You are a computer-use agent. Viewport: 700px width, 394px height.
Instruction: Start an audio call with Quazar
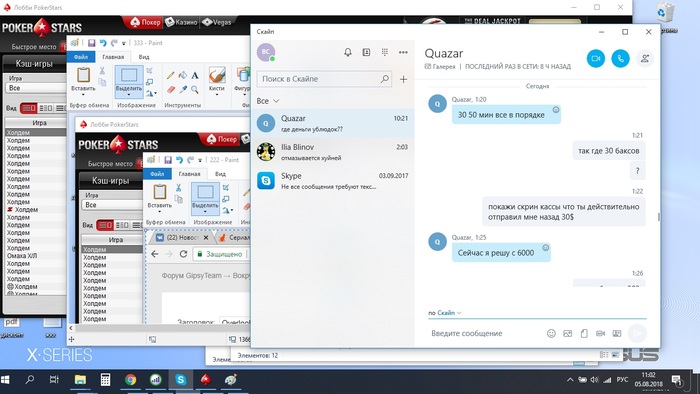pyautogui.click(x=621, y=58)
